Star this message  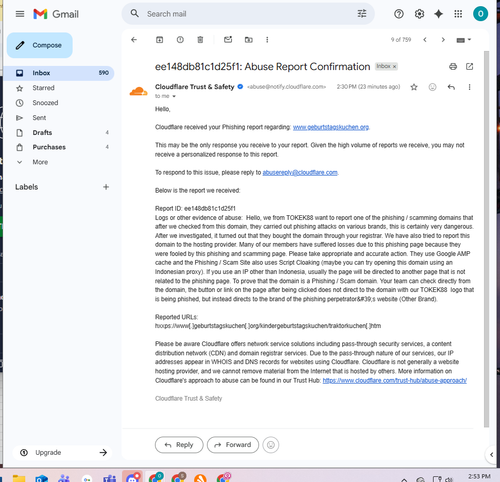(414, 87)
